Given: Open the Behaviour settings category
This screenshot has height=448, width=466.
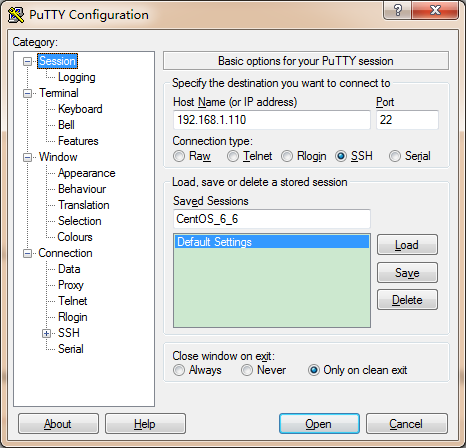Looking at the screenshot, I should click(x=82, y=189).
